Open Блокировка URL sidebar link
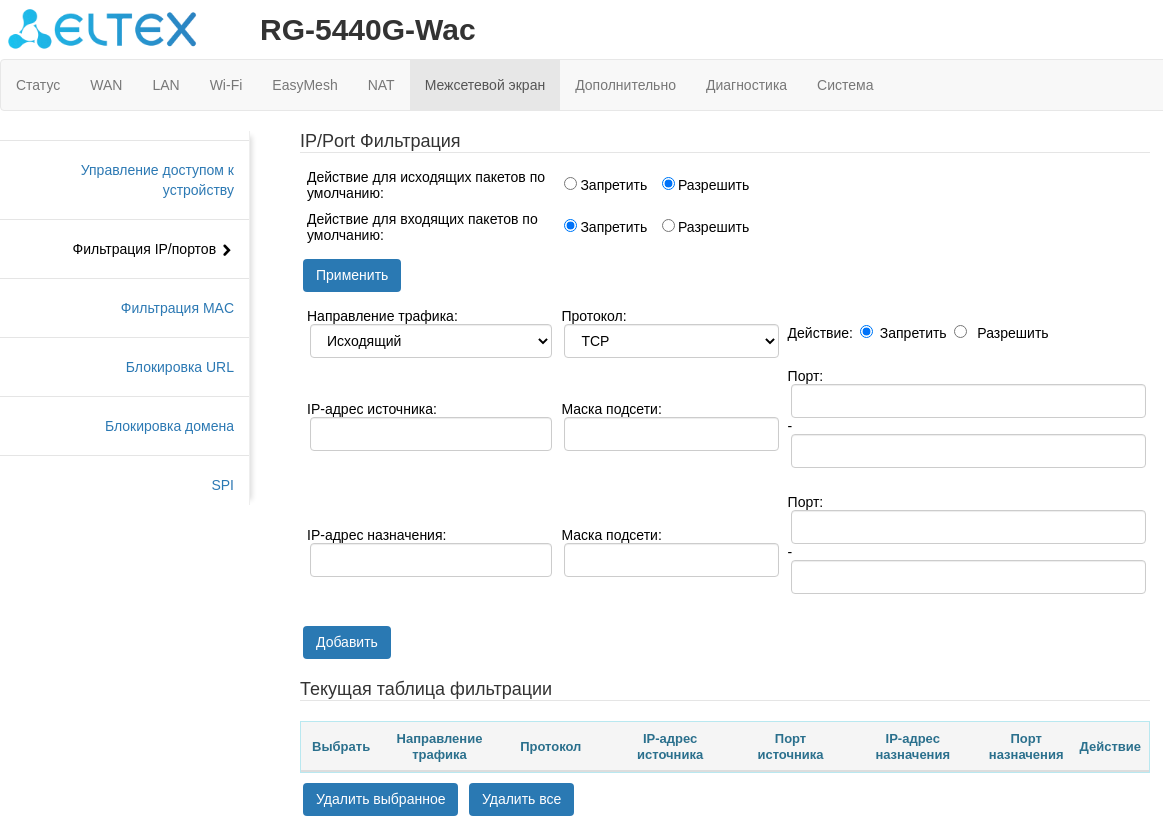This screenshot has height=824, width=1163. 180,367
